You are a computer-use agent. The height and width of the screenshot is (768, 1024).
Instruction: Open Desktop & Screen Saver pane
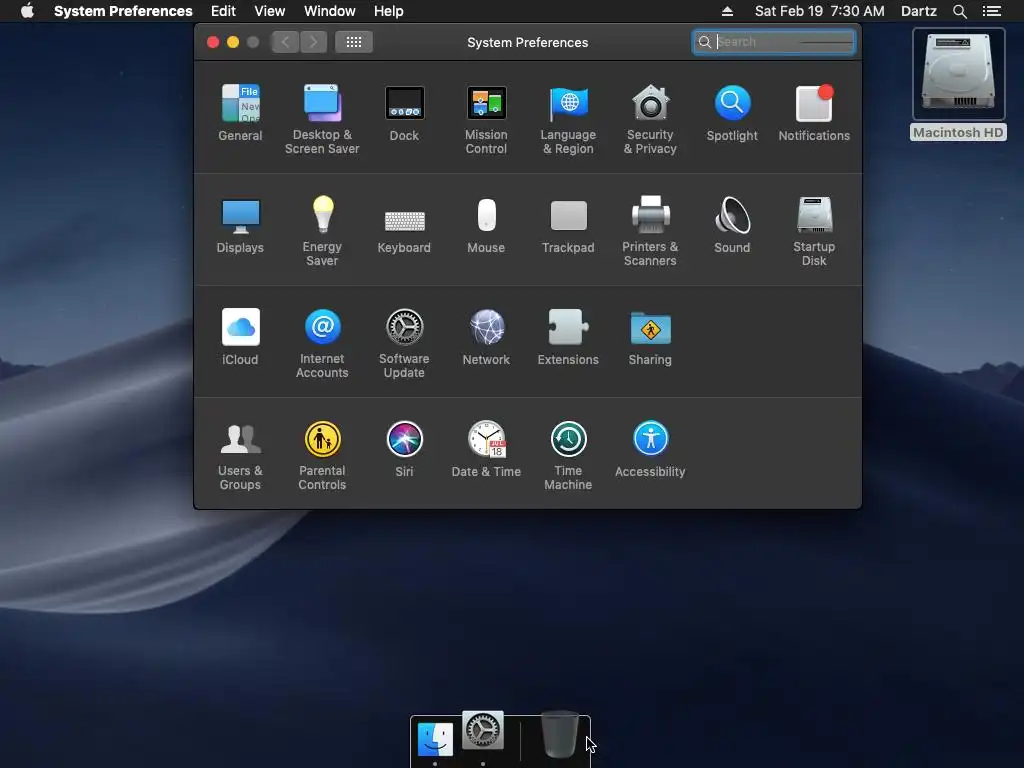[322, 120]
